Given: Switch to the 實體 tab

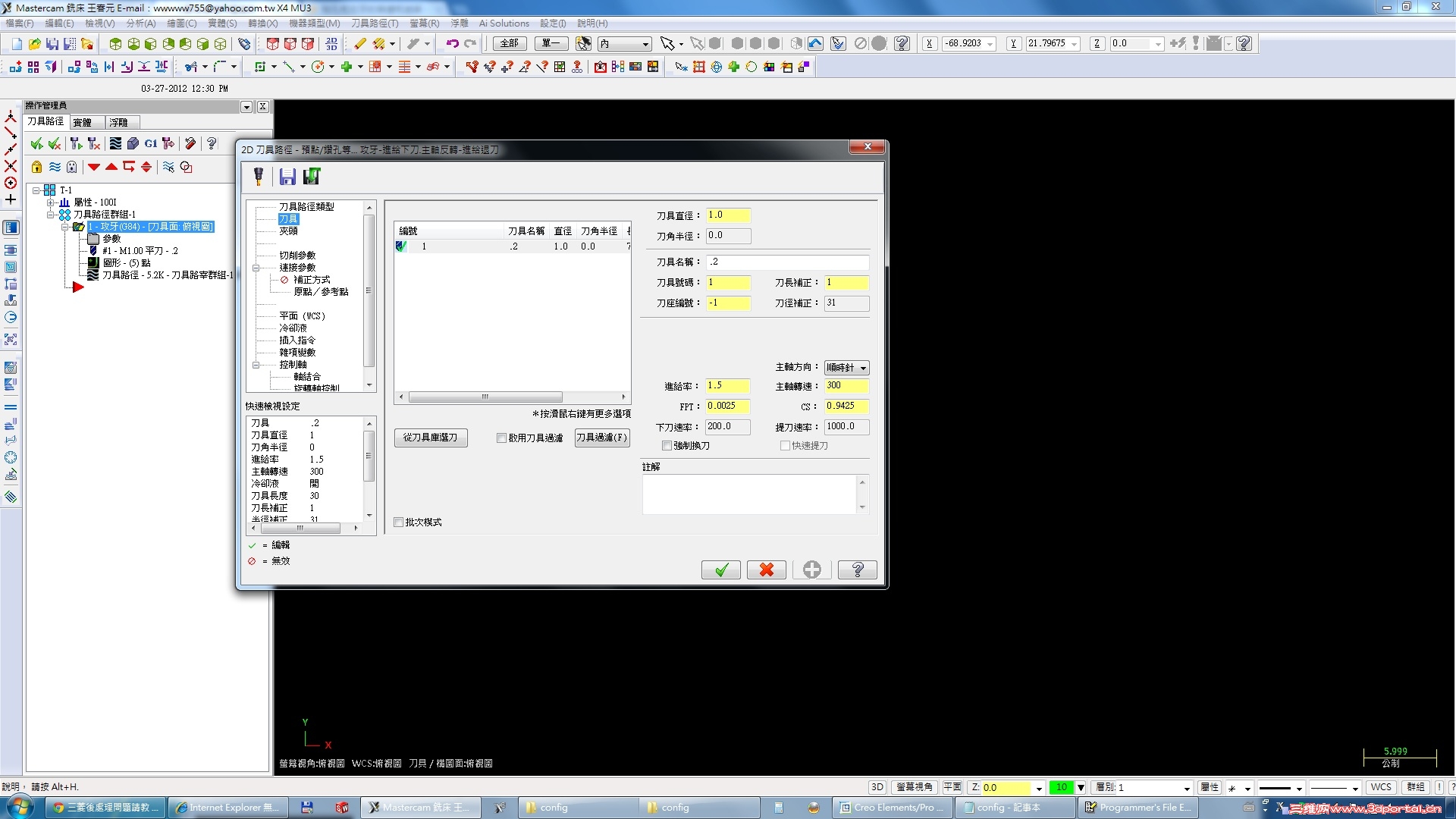Looking at the screenshot, I should coord(83,122).
